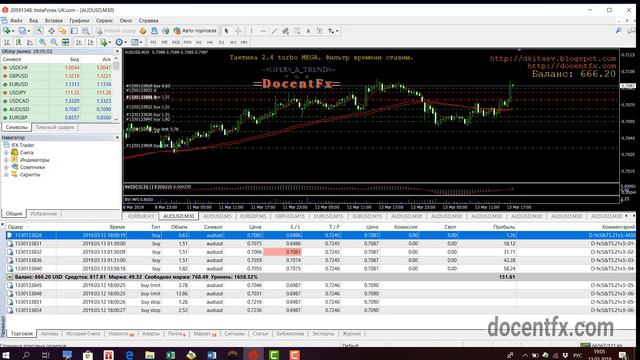Open the indicators list plus icon

[x=104, y=42]
